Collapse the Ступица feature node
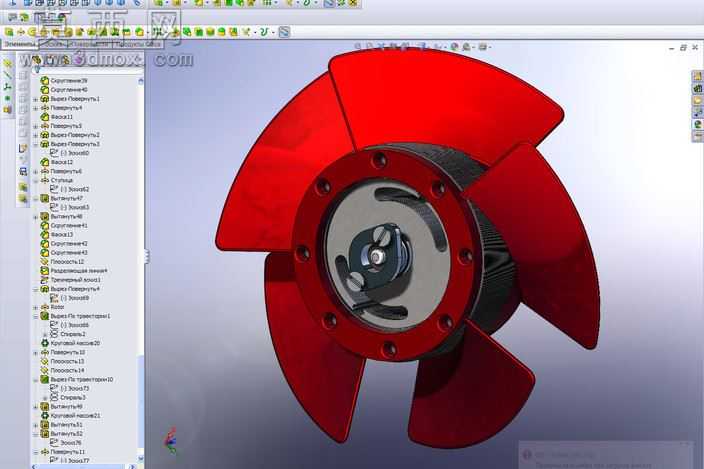This screenshot has height=469, width=704. [x=36, y=180]
